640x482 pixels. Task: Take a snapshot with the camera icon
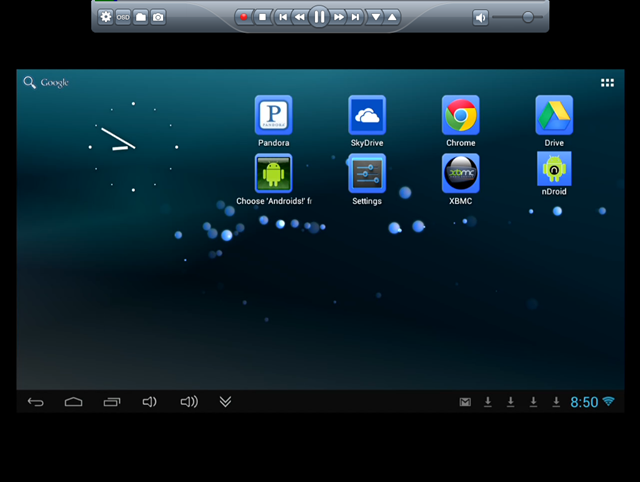(x=158, y=17)
